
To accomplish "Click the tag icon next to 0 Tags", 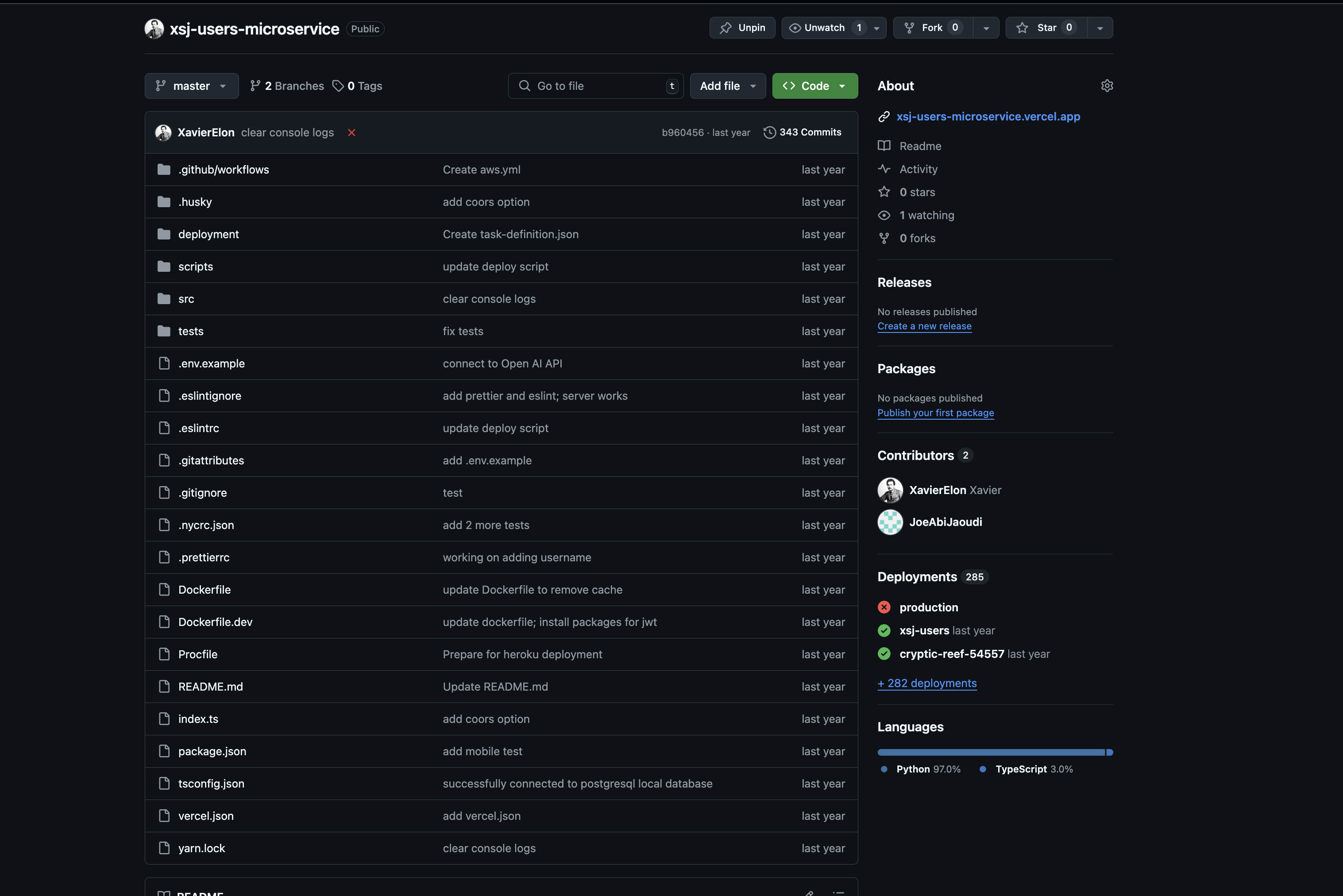I will point(338,86).
